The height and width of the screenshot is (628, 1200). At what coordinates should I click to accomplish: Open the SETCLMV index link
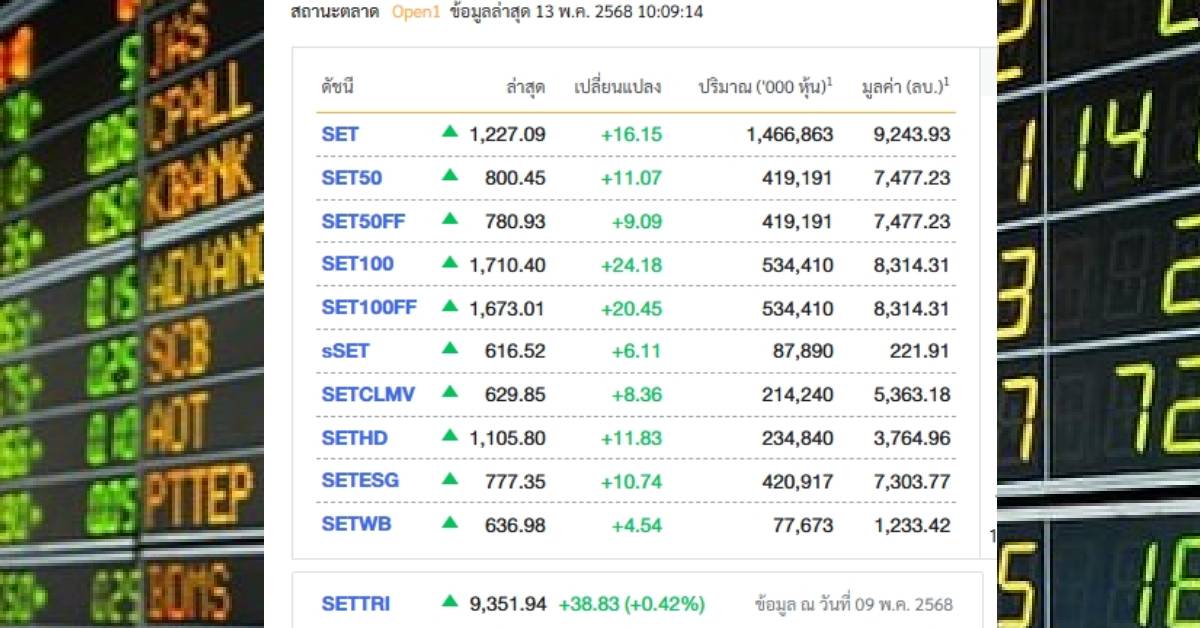pos(368,394)
